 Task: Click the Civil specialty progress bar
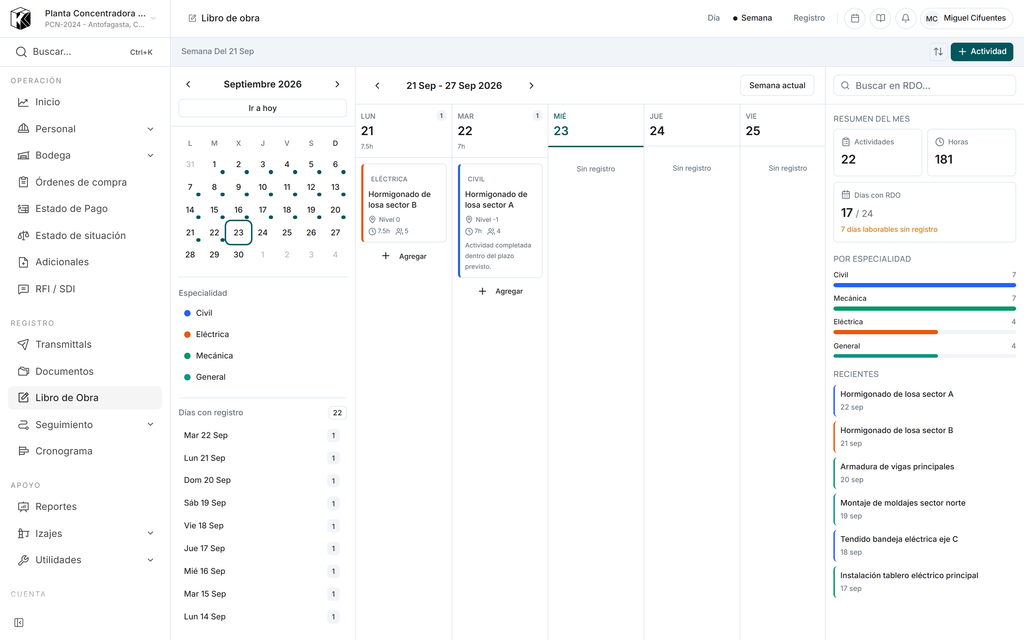pyautogui.click(x=924, y=285)
